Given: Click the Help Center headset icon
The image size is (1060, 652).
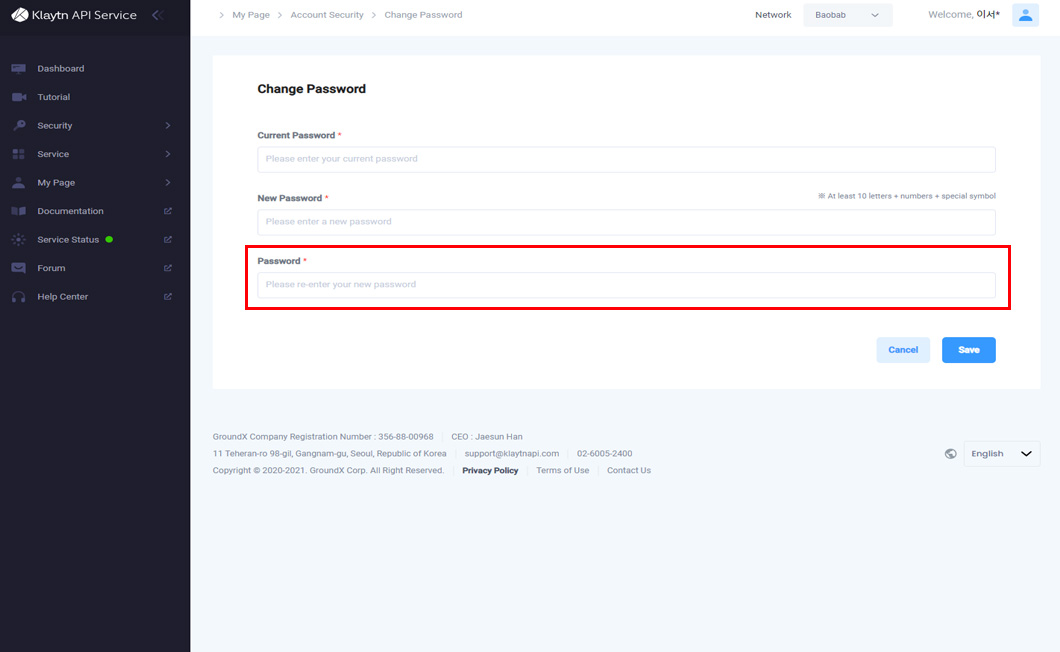Looking at the screenshot, I should pos(19,297).
